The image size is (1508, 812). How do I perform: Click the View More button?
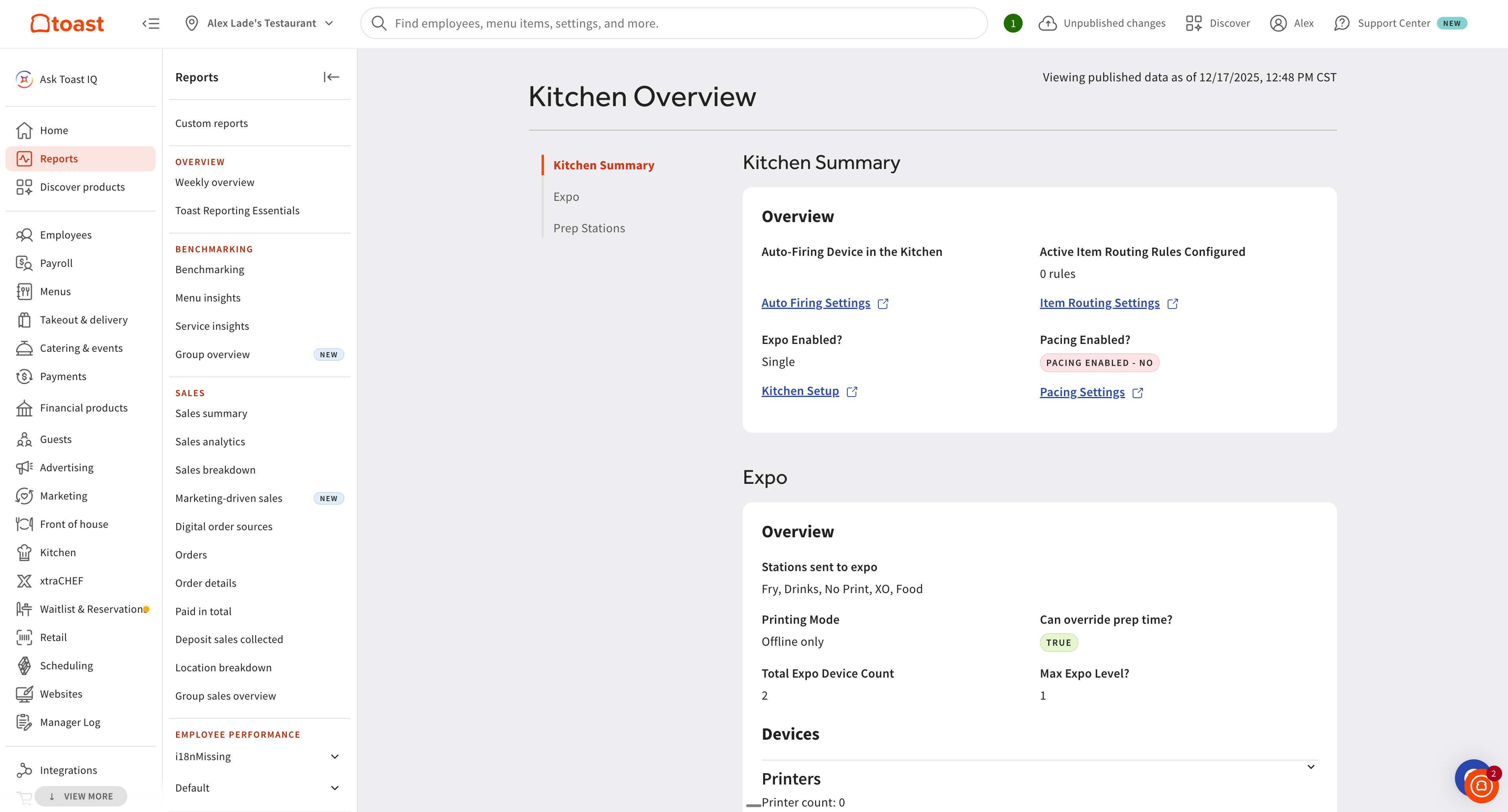81,796
